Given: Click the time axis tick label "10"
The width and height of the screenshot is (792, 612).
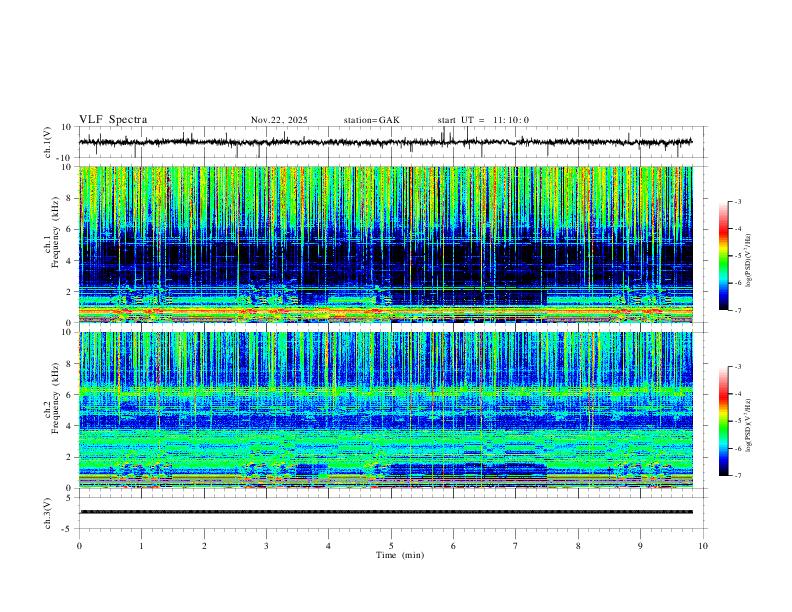Looking at the screenshot, I should (x=703, y=546).
